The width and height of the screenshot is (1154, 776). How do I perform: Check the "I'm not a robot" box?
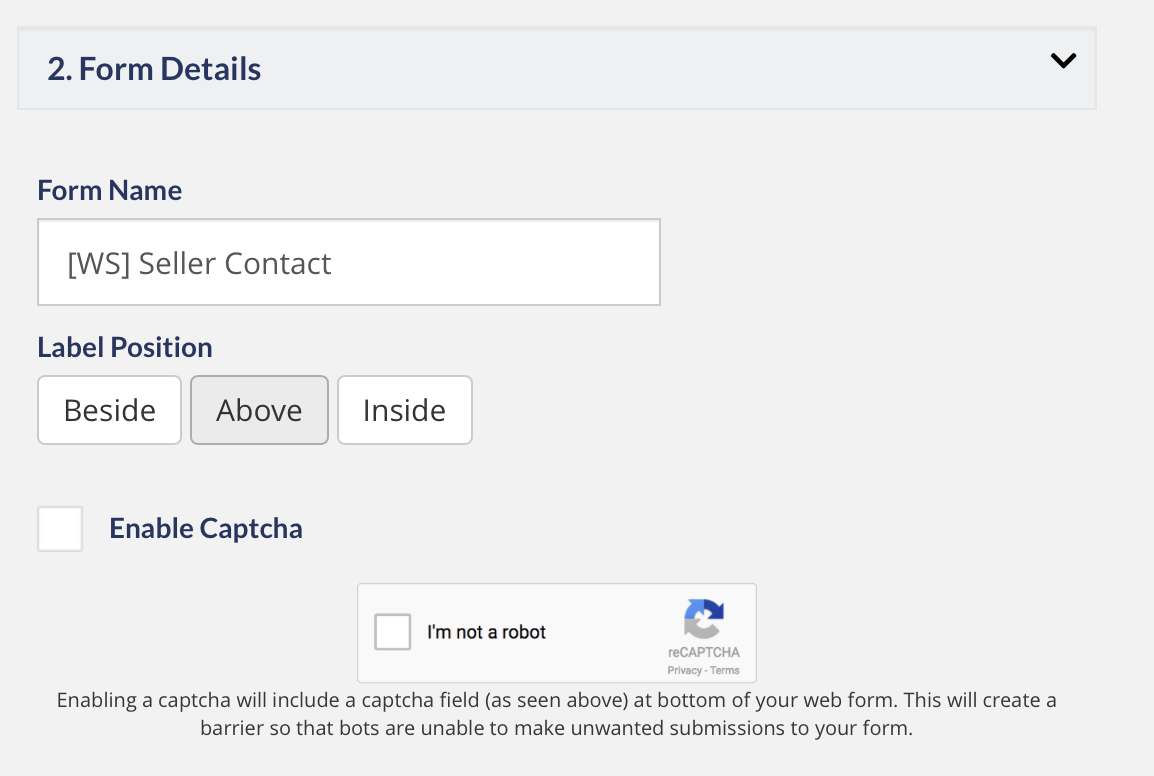392,631
